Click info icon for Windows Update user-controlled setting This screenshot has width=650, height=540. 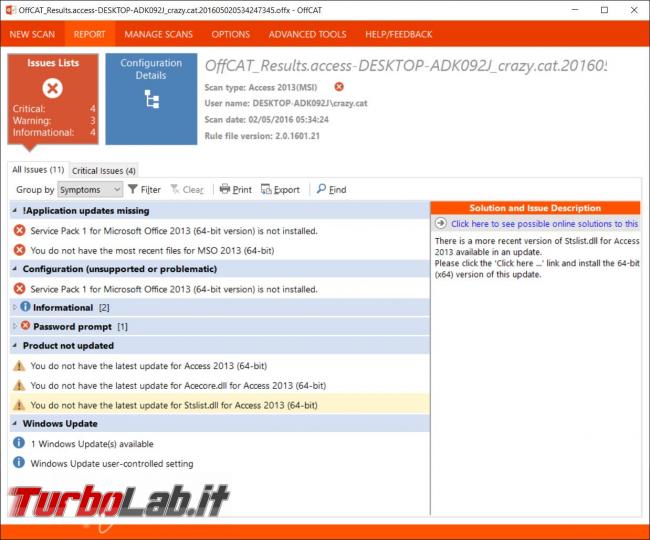[x=19, y=462]
